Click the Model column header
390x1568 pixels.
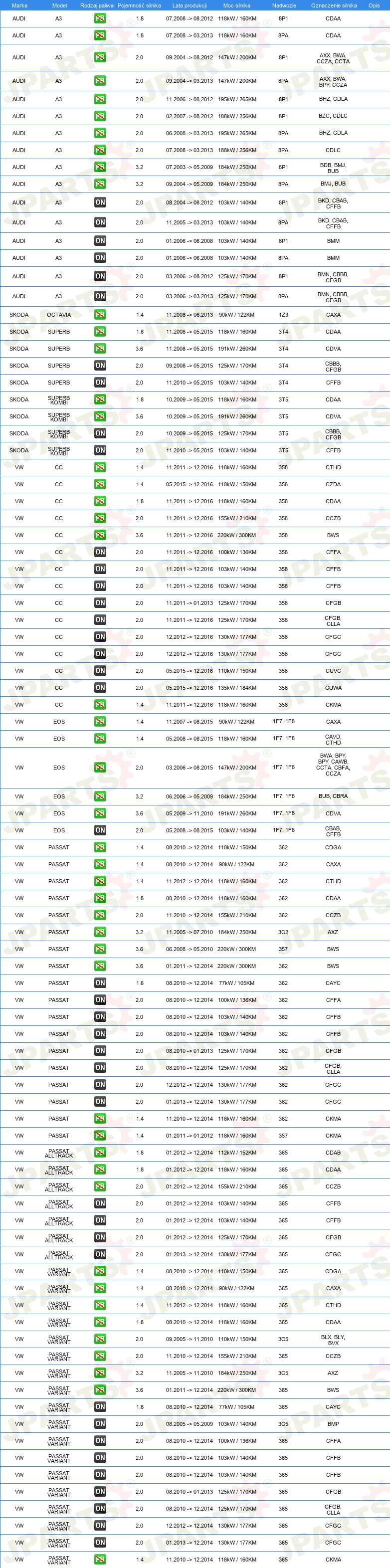pos(60,5)
